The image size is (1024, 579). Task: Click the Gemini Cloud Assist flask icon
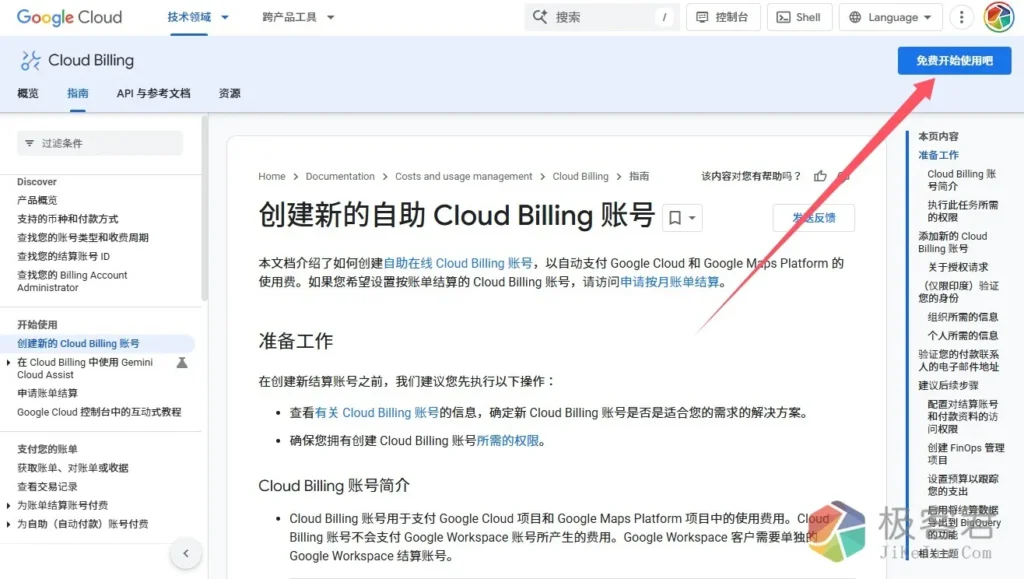[182, 363]
